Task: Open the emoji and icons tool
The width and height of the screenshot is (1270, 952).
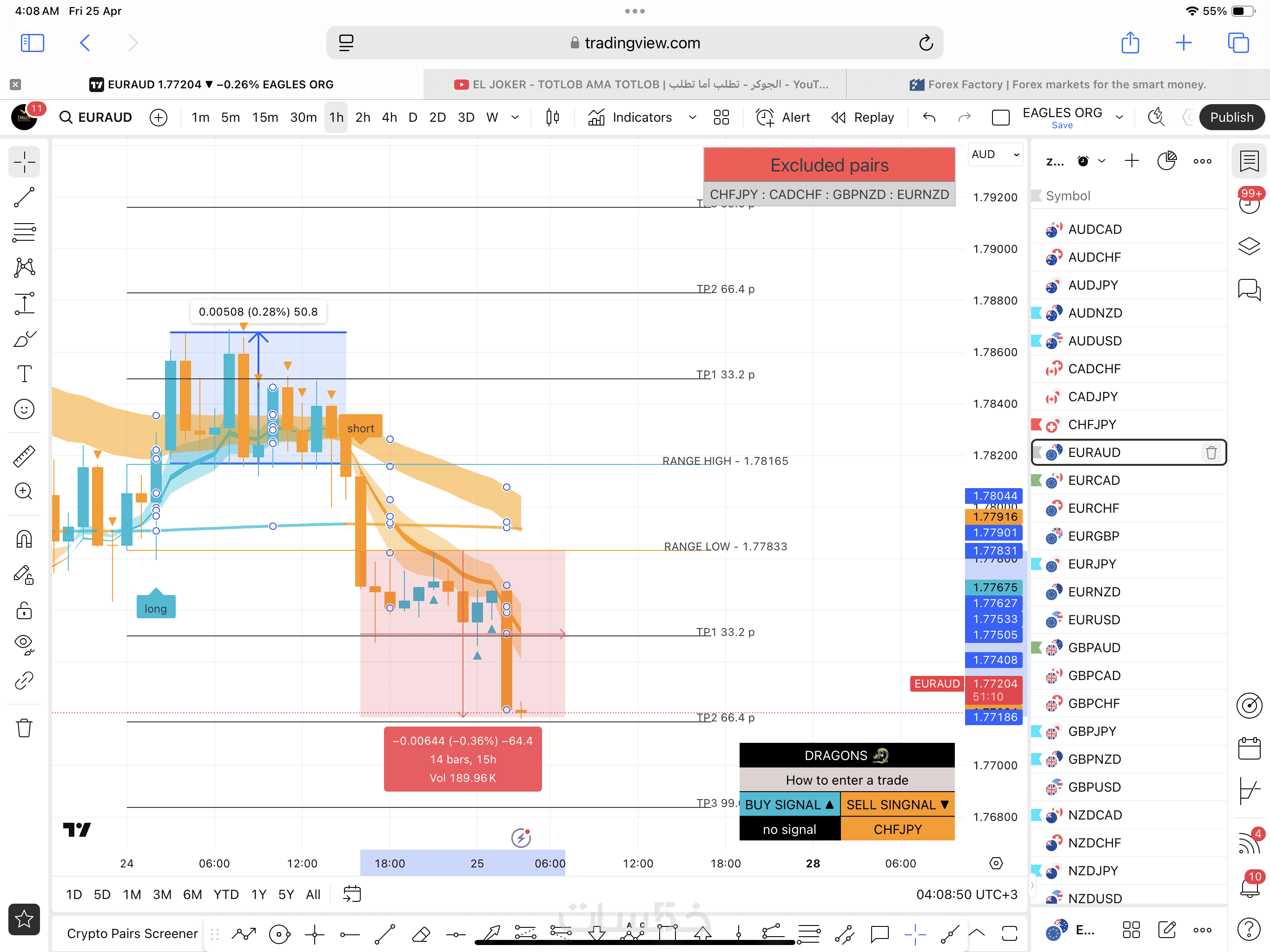Action: [24, 410]
